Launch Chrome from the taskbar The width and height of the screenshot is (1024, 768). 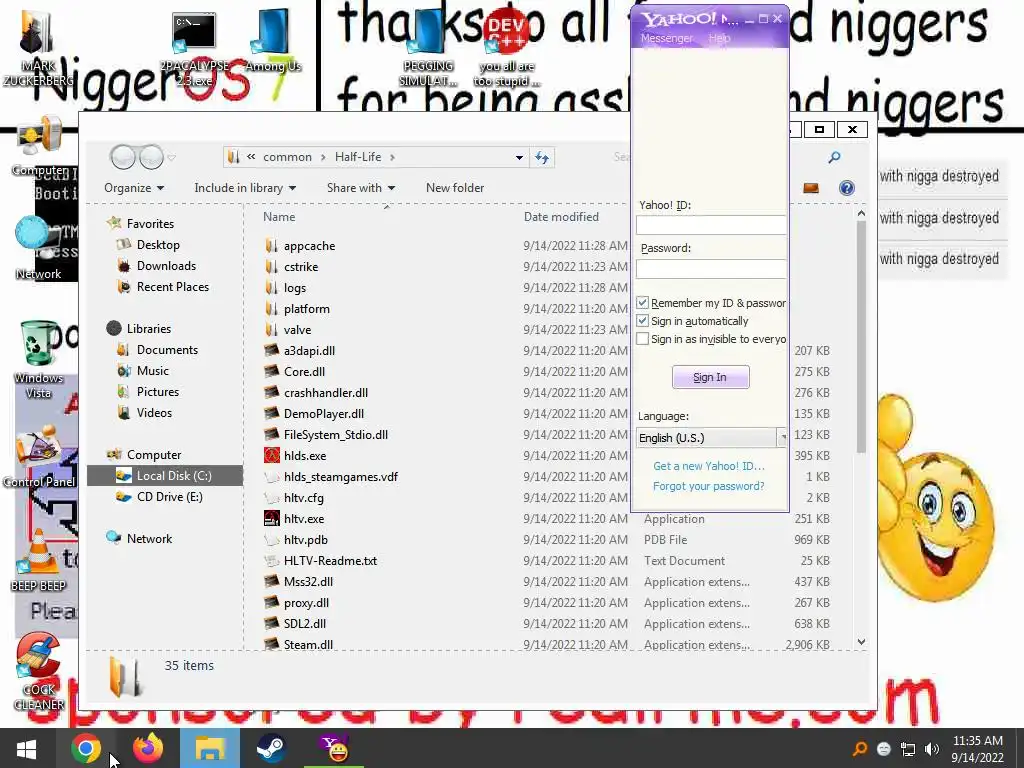(86, 748)
